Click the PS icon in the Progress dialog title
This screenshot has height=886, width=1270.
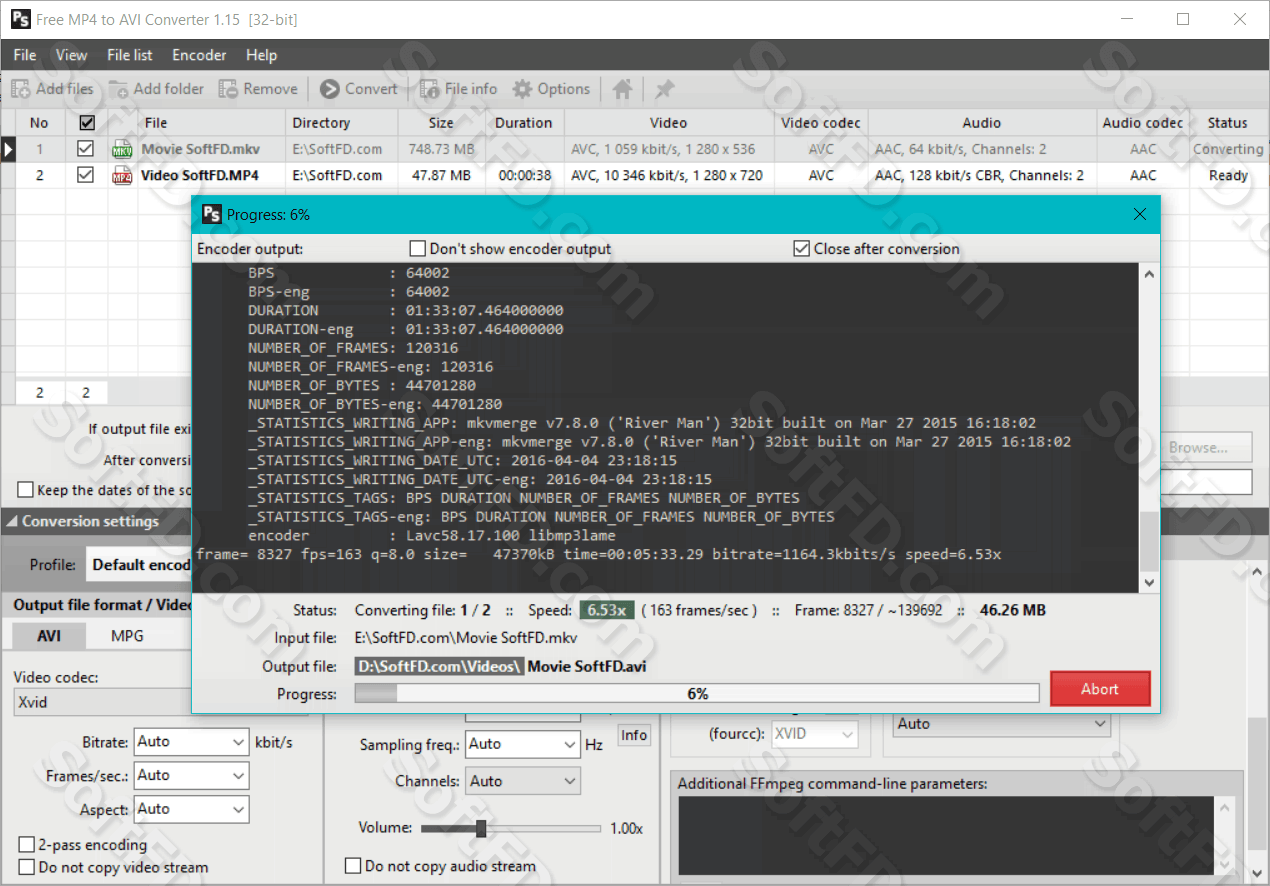[x=211, y=214]
